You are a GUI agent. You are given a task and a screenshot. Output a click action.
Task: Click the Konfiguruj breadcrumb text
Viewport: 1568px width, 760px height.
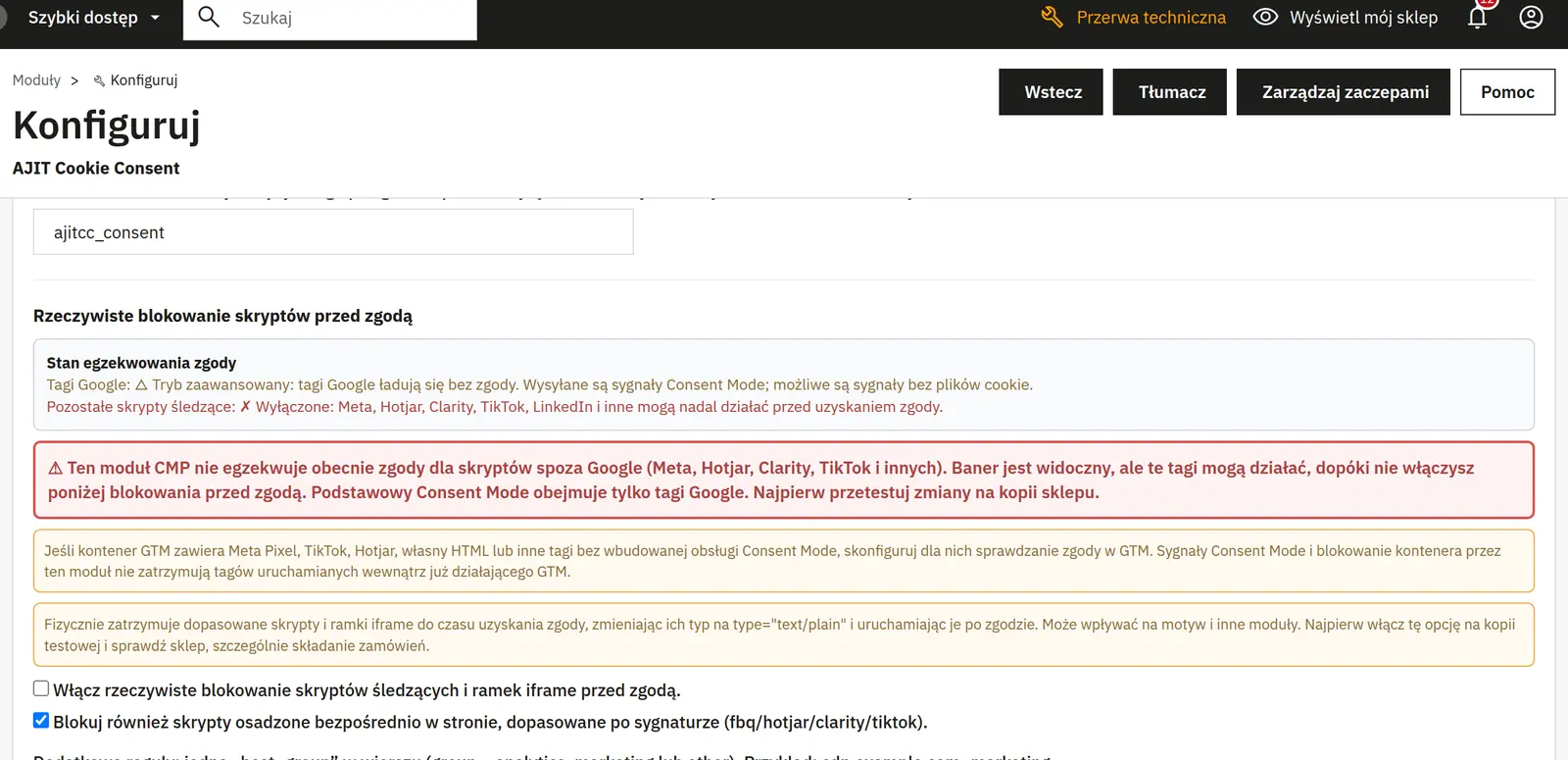point(144,80)
